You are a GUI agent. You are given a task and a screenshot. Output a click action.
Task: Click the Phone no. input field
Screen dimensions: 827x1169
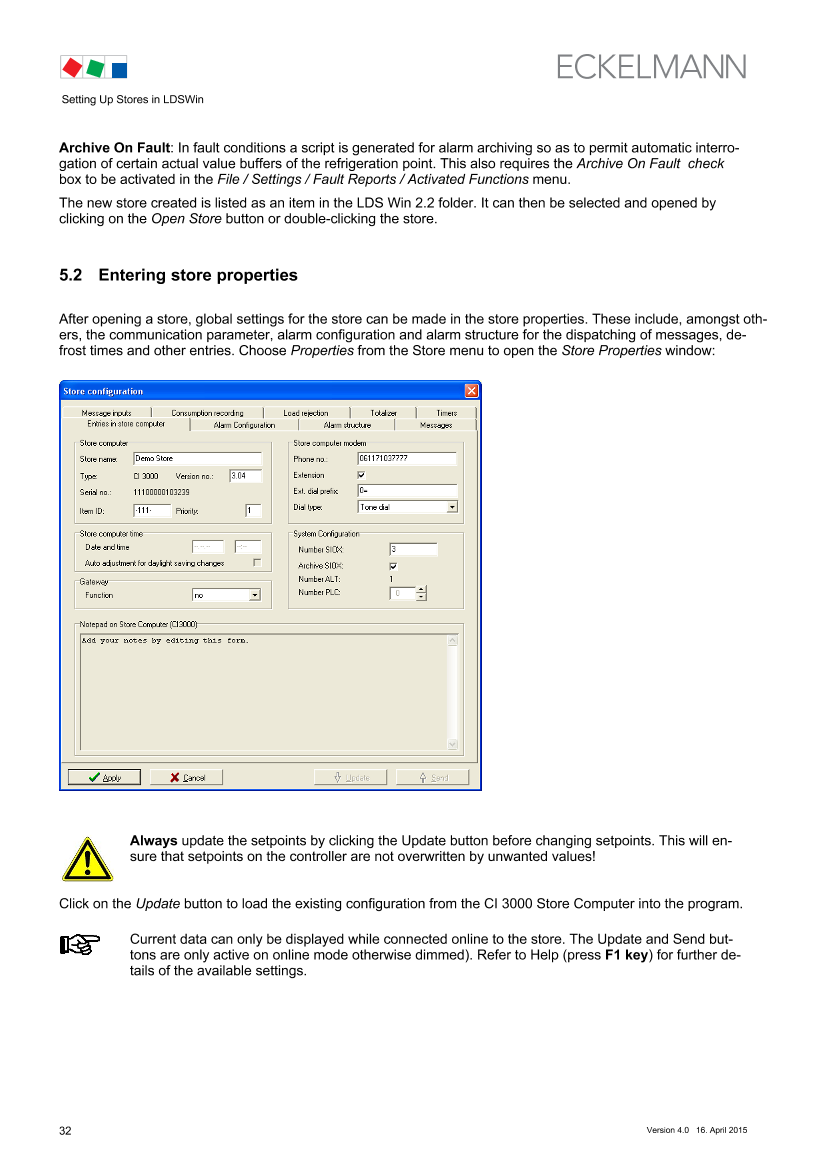pyautogui.click(x=406, y=459)
